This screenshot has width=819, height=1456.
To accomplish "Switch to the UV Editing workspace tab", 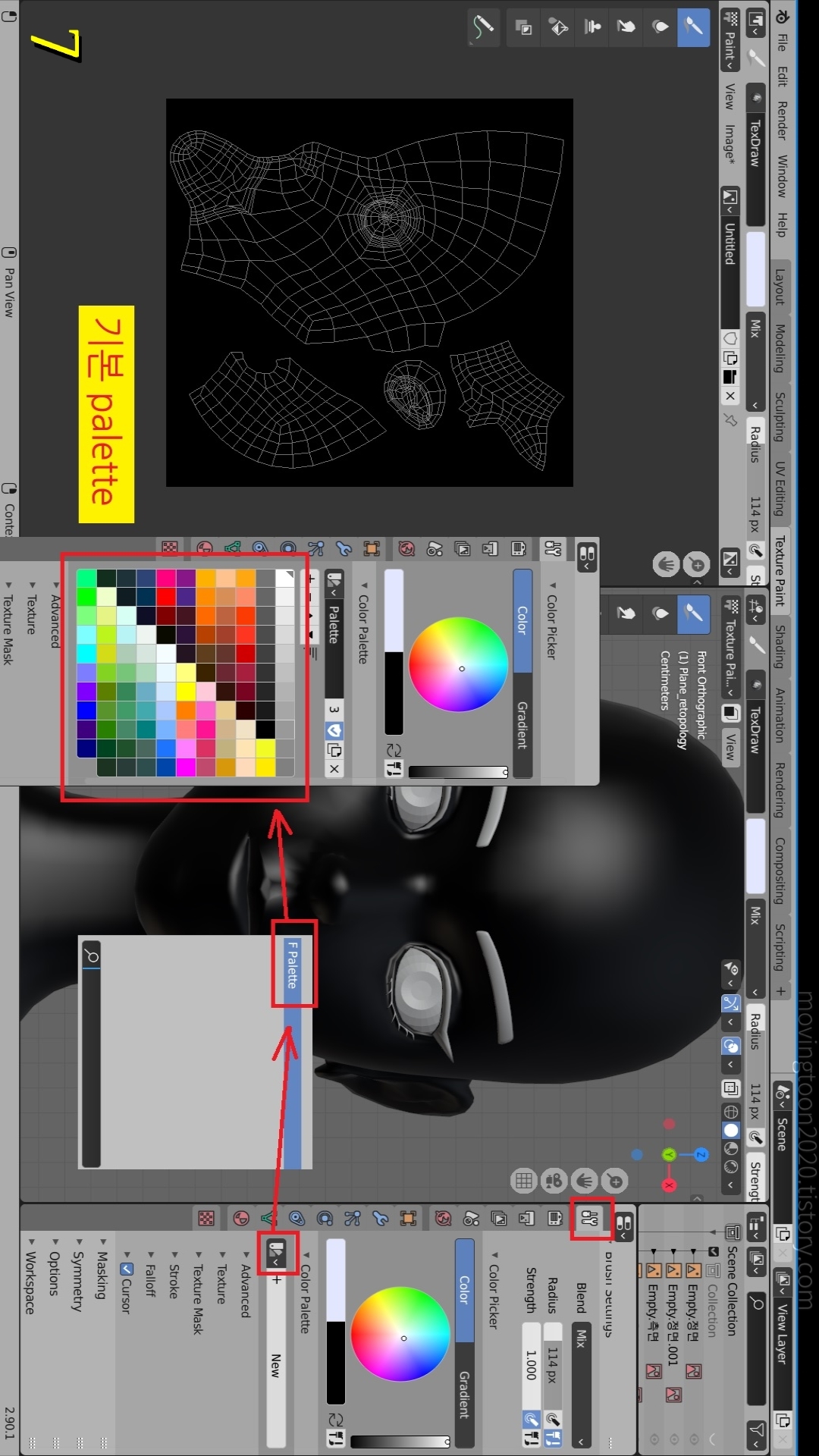I will 780,488.
